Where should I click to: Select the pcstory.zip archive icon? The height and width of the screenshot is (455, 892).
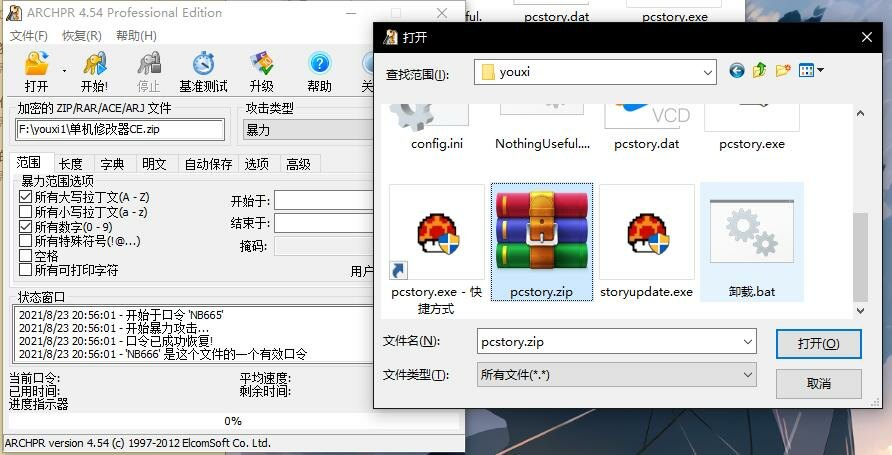[542, 242]
